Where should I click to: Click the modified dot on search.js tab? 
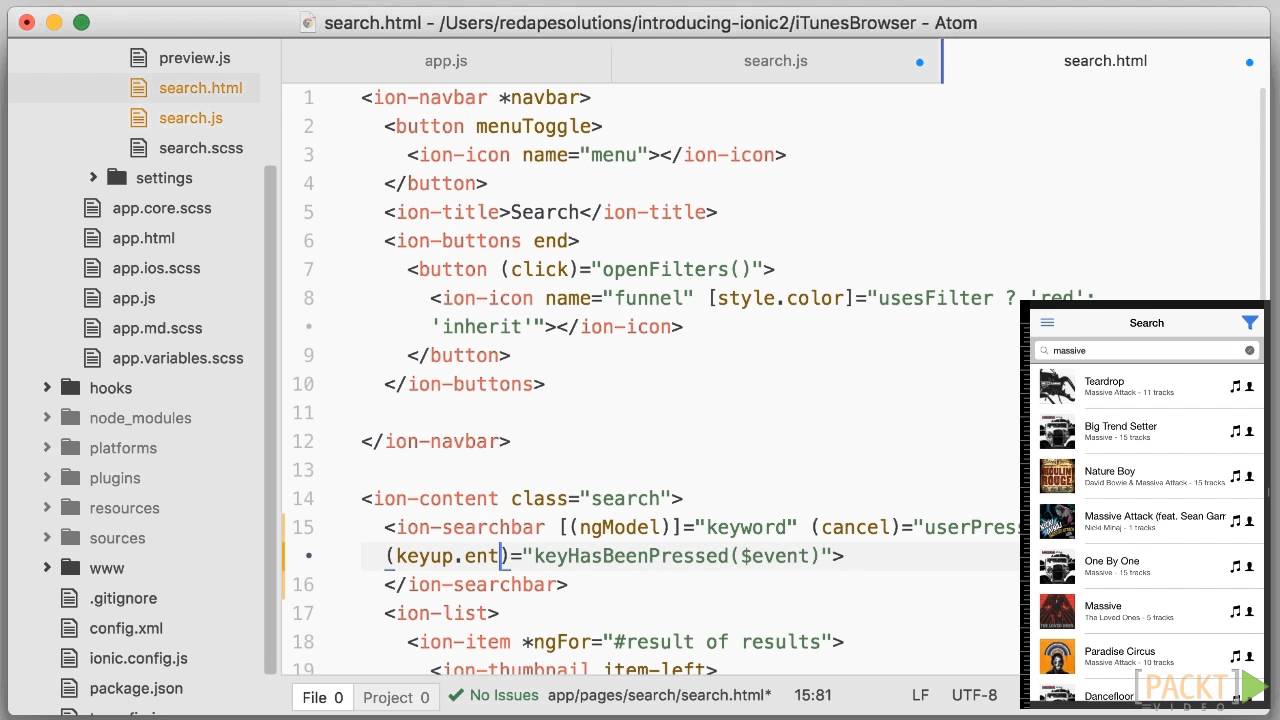pyautogui.click(x=920, y=62)
